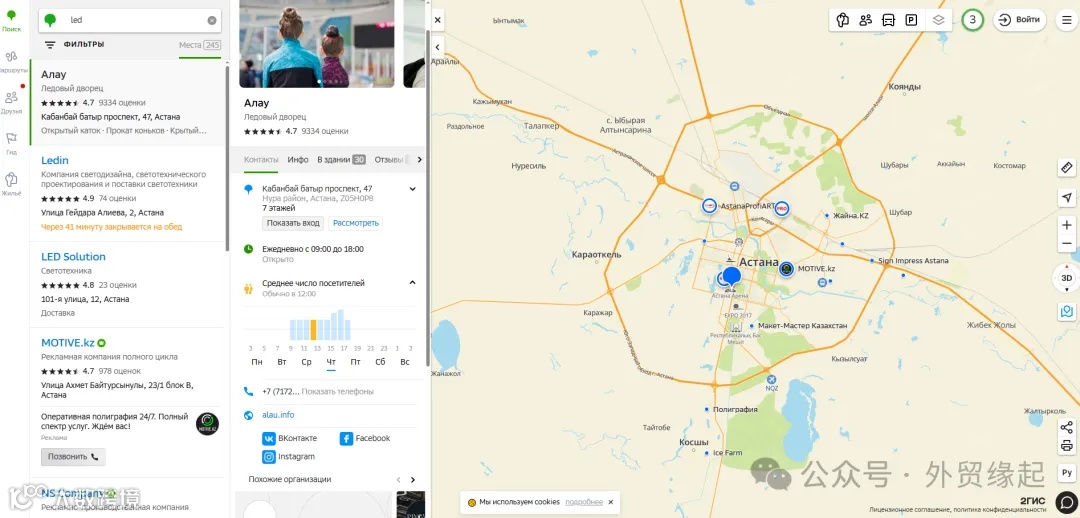The height and width of the screenshot is (518, 1080).
Task: Collapse average visitors chart section
Action: 413,282
